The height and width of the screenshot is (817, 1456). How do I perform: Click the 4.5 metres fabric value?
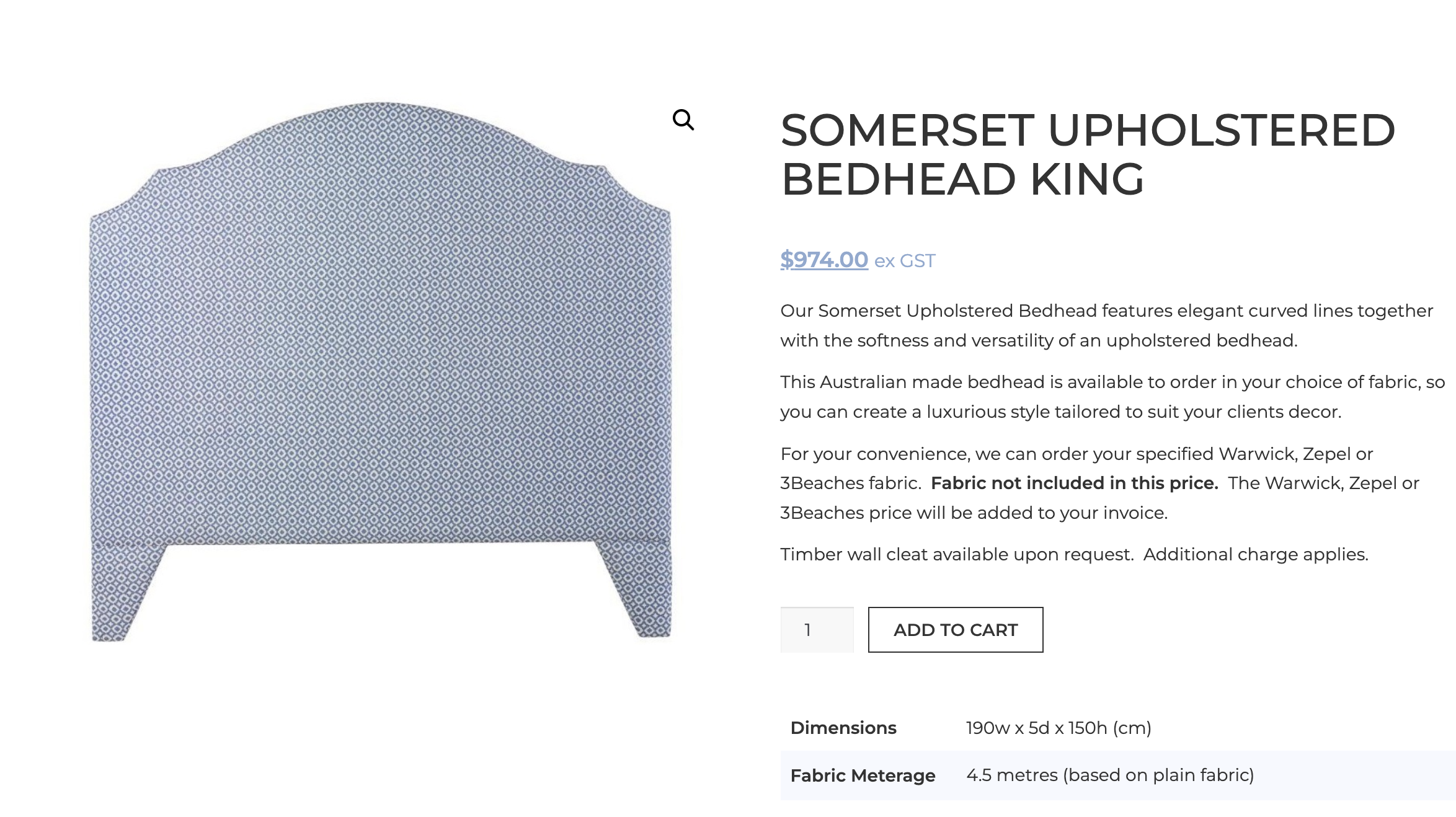[1110, 775]
